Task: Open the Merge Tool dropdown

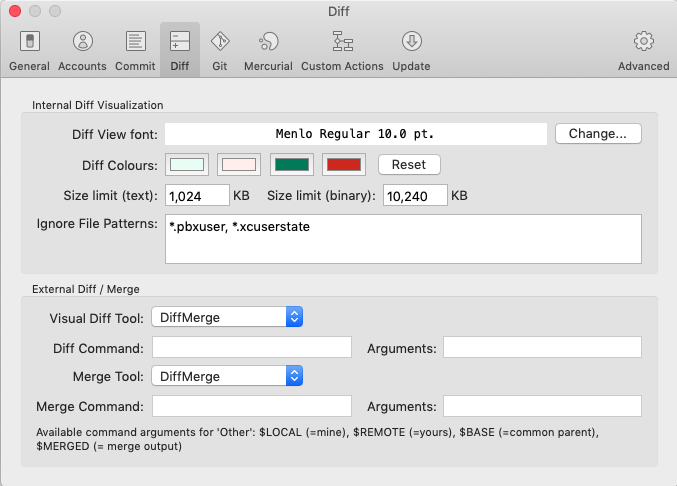Action: tap(227, 376)
